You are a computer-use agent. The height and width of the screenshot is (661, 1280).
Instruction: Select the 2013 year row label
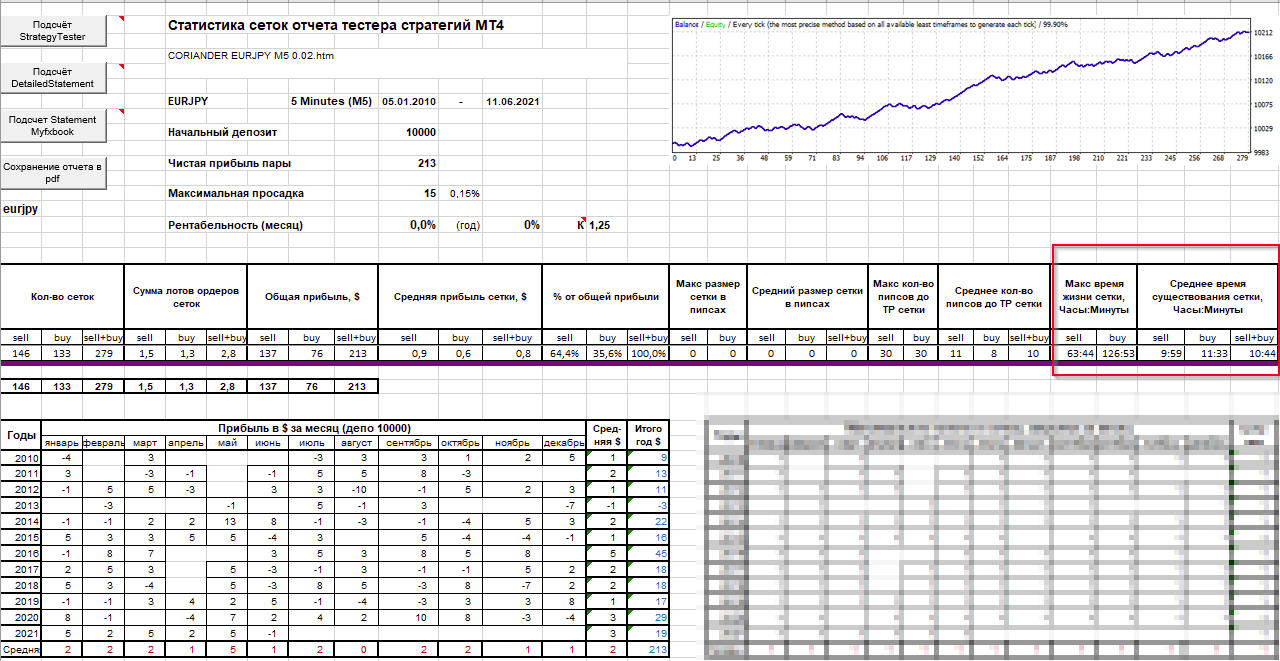[x=21, y=505]
